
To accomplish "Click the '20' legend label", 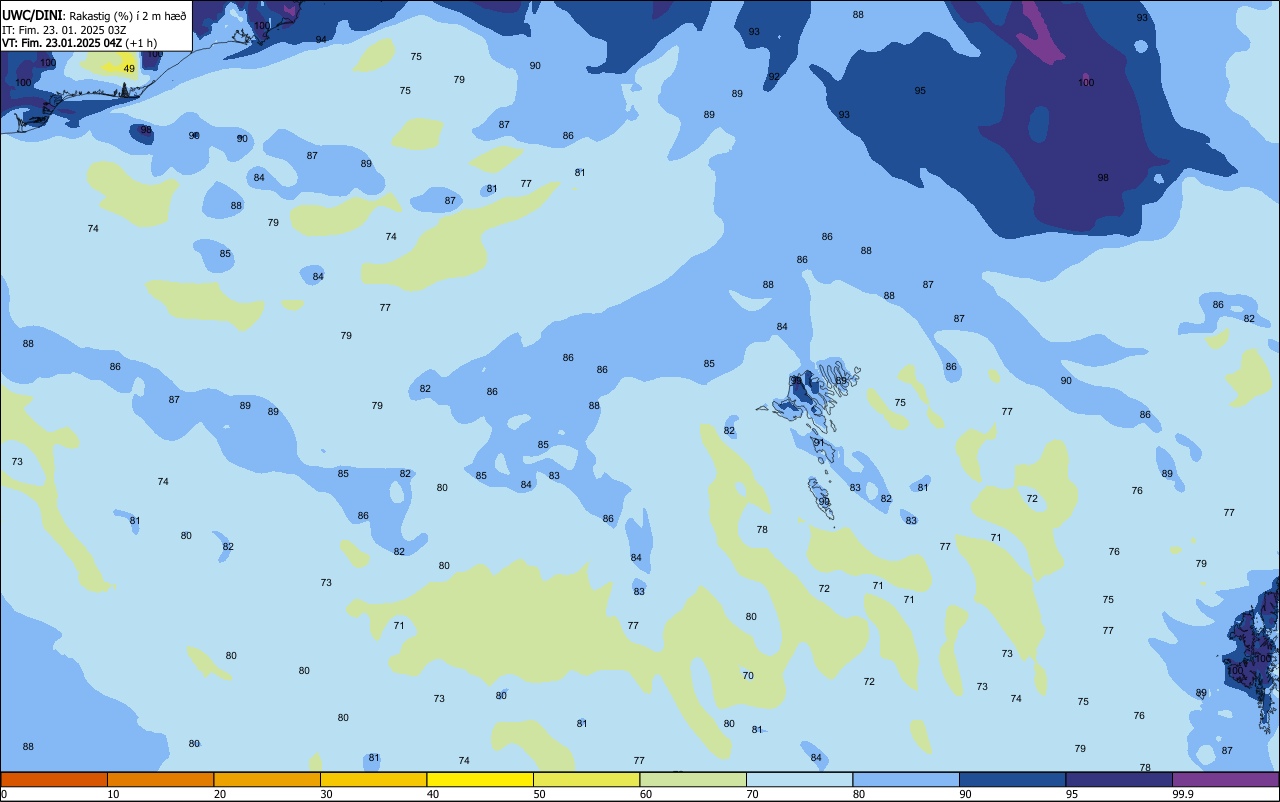I will (x=220, y=794).
